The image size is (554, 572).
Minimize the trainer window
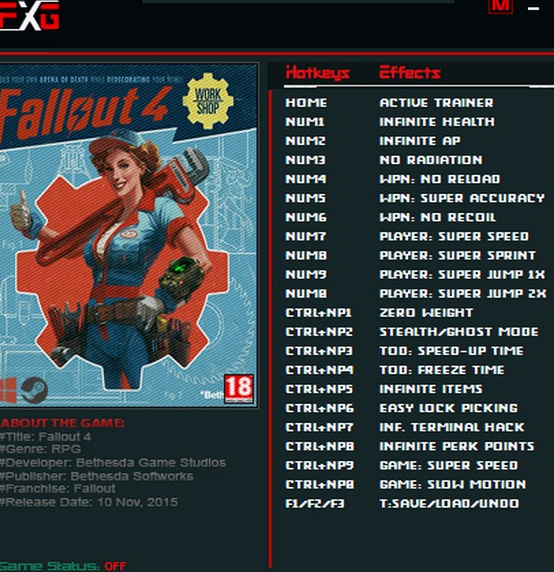click(x=534, y=8)
